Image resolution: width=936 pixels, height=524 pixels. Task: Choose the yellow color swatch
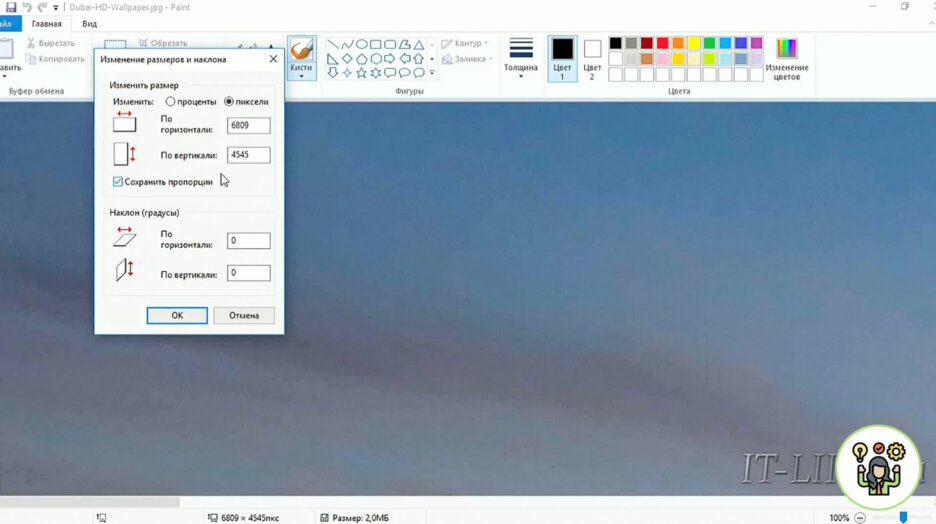[694, 43]
